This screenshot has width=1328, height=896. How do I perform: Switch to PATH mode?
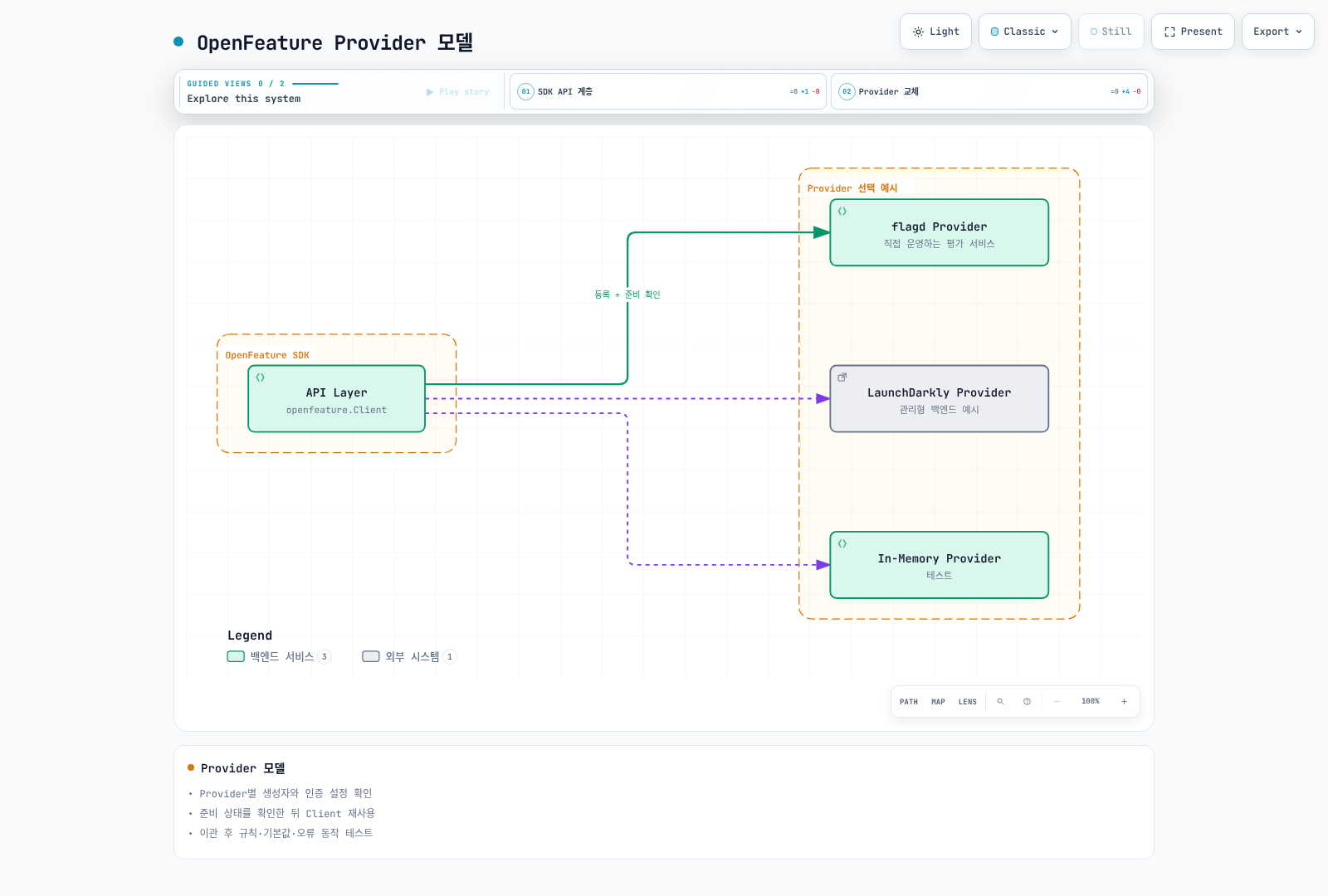(909, 702)
